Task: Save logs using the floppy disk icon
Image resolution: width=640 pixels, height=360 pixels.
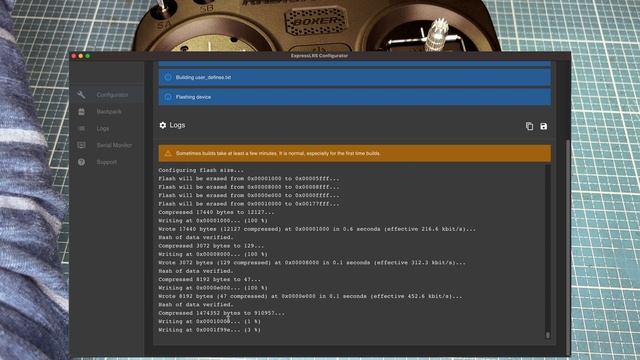Action: click(544, 126)
